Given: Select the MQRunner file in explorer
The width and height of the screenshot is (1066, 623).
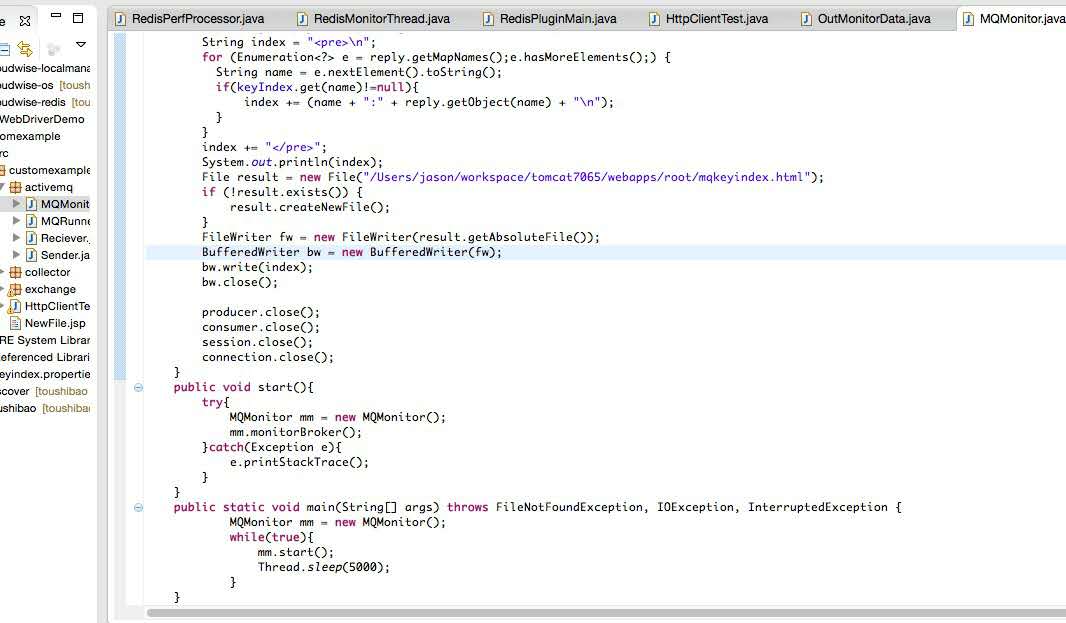Looking at the screenshot, I should [x=65, y=221].
